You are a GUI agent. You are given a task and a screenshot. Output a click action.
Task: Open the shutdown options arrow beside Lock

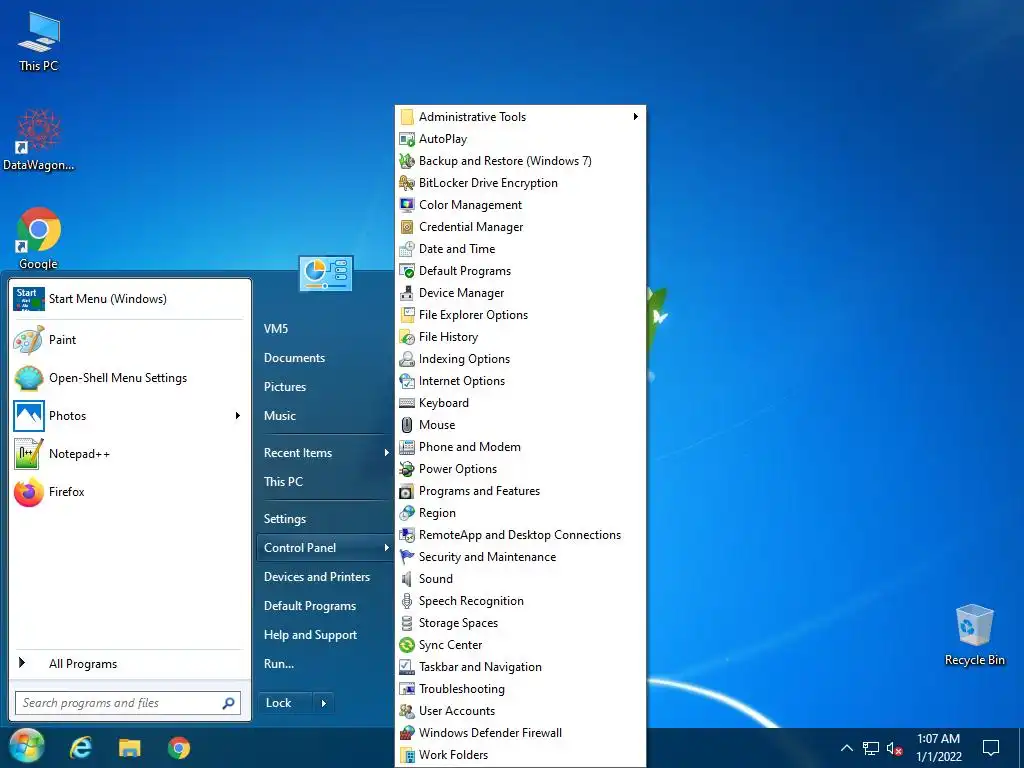tap(323, 703)
